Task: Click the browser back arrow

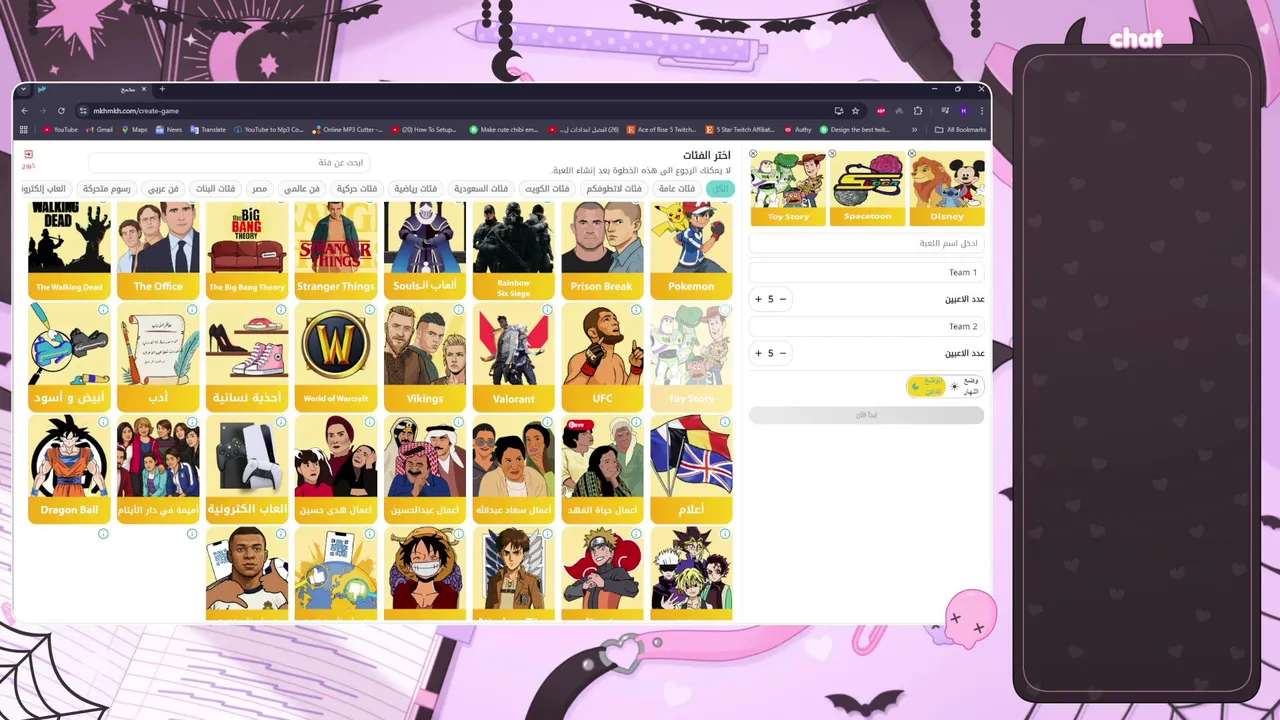Action: (25, 111)
